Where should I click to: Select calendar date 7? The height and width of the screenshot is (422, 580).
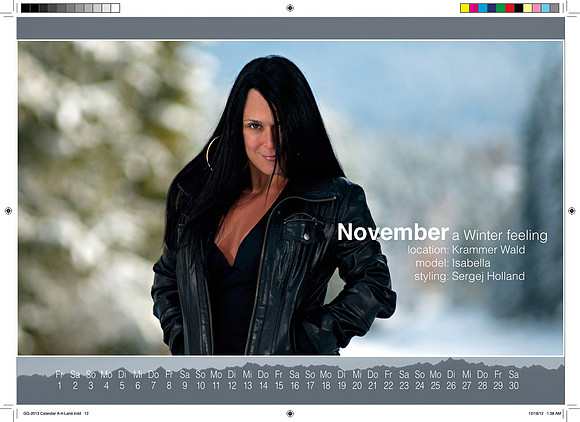(x=153, y=386)
